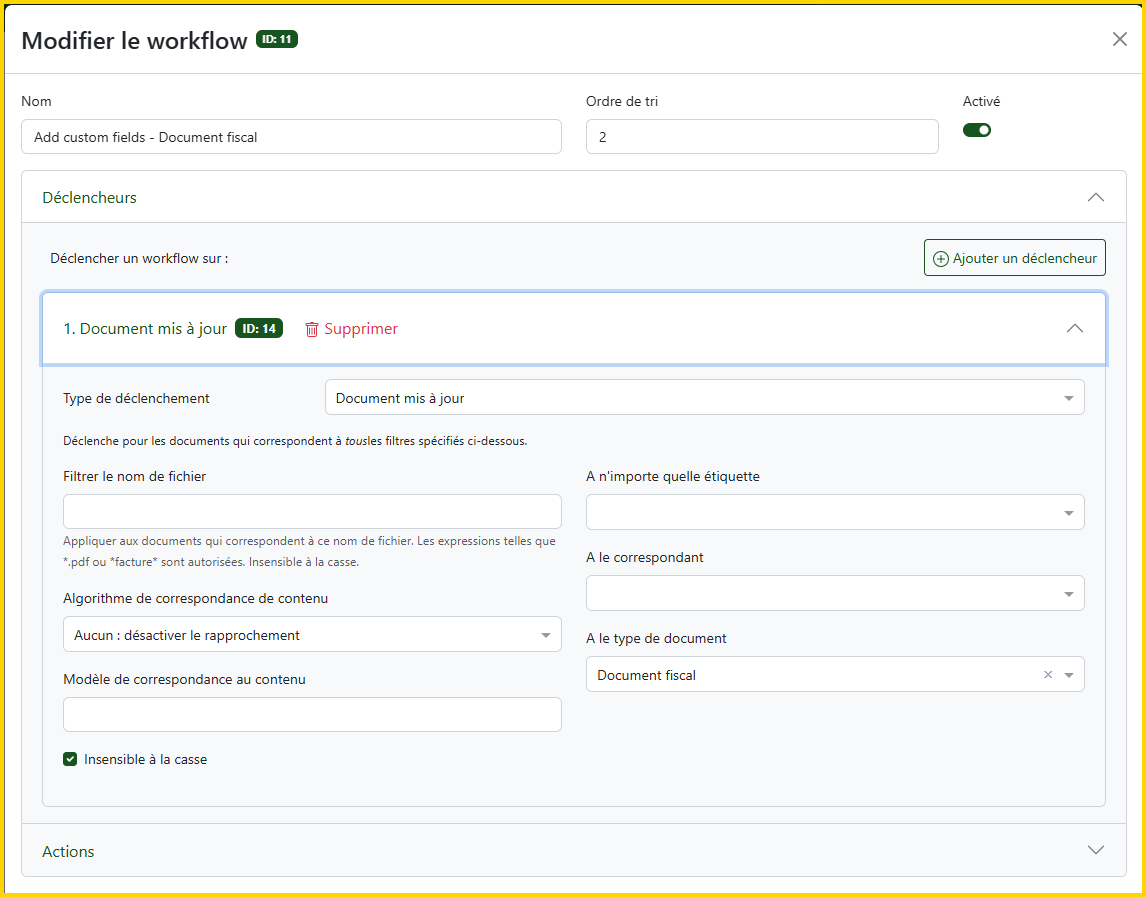Collapse the Déclencheurs section chevron
This screenshot has height=897, width=1146.
pyautogui.click(x=1095, y=197)
